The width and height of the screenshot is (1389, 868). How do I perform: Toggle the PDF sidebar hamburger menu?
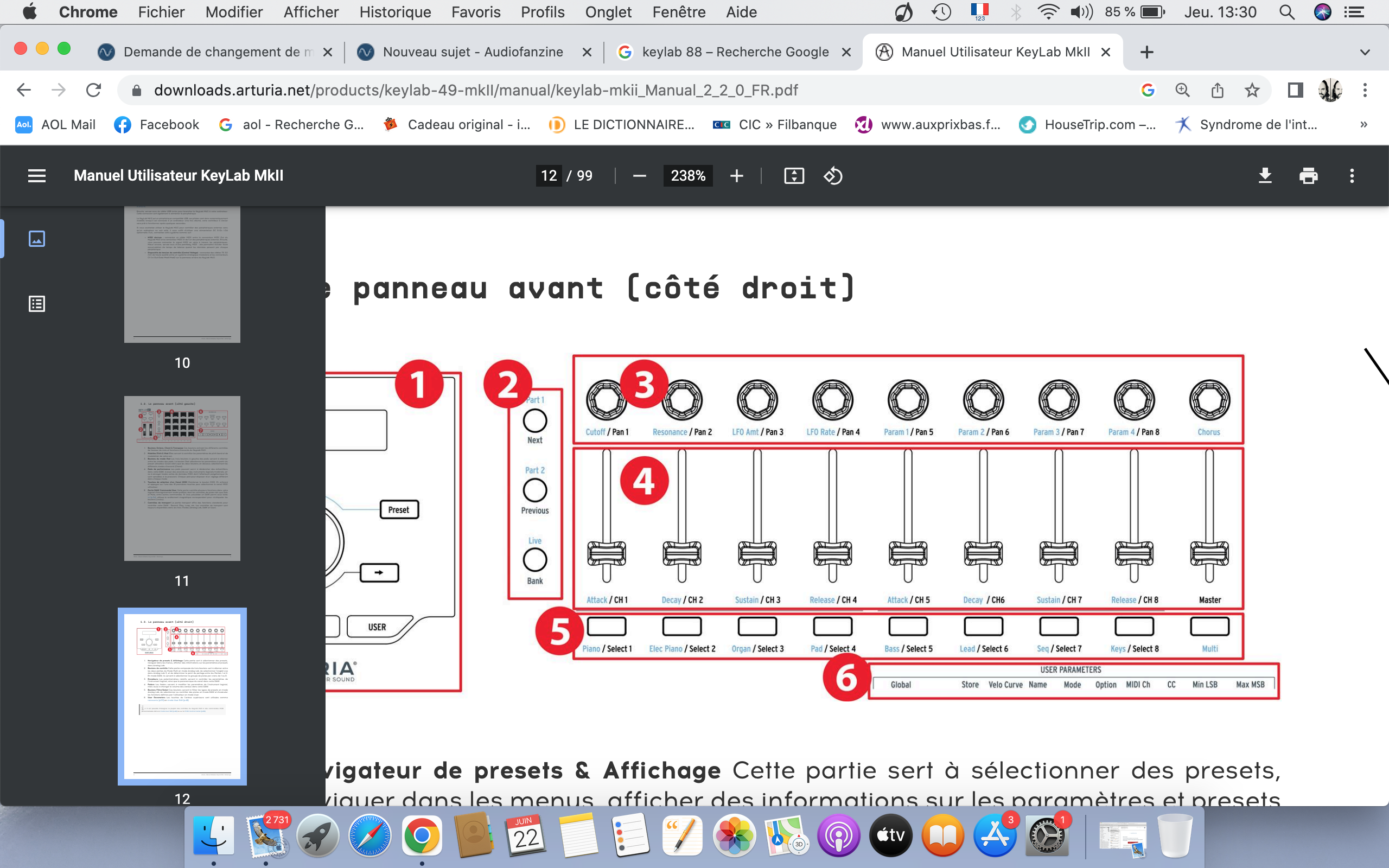[37, 176]
